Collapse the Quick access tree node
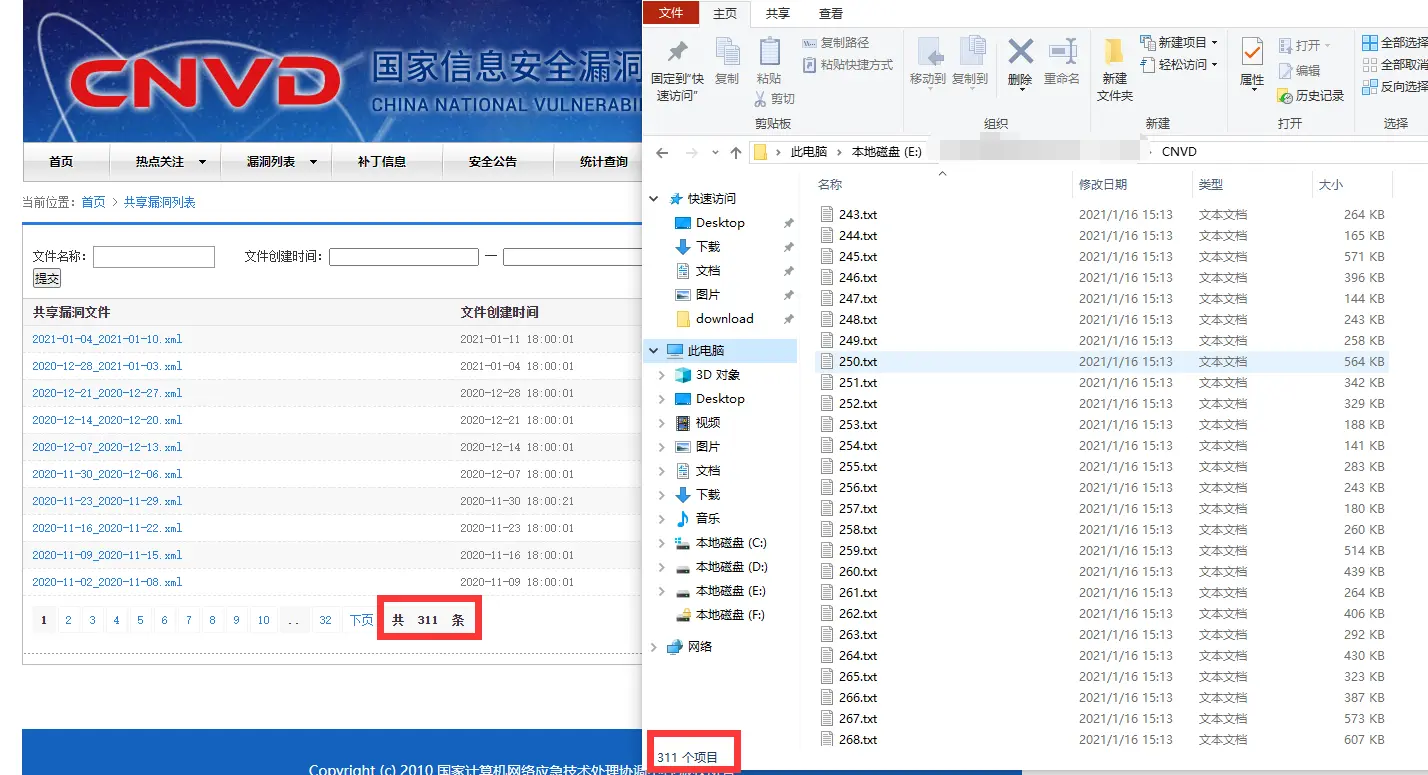1428x775 pixels. 654,199
